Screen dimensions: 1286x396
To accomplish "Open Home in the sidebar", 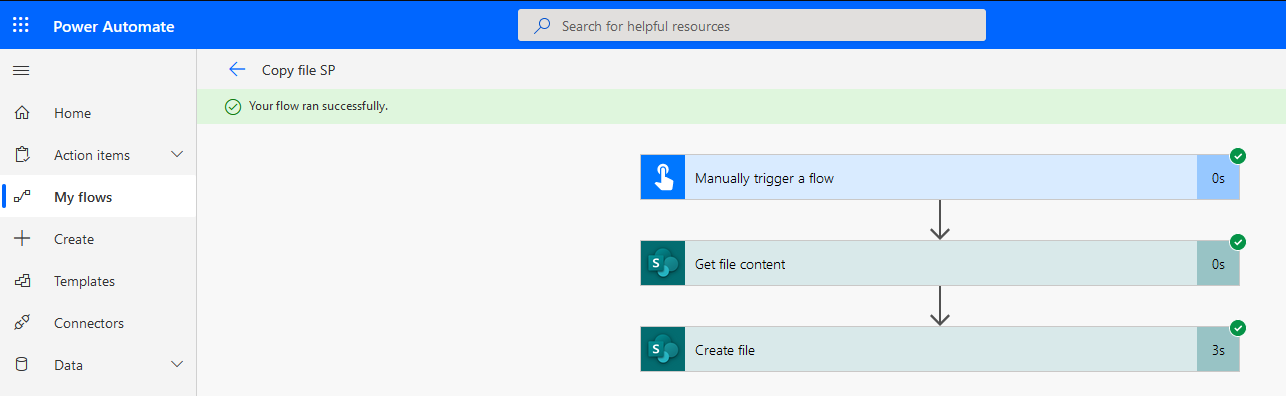I will click(x=98, y=113).
